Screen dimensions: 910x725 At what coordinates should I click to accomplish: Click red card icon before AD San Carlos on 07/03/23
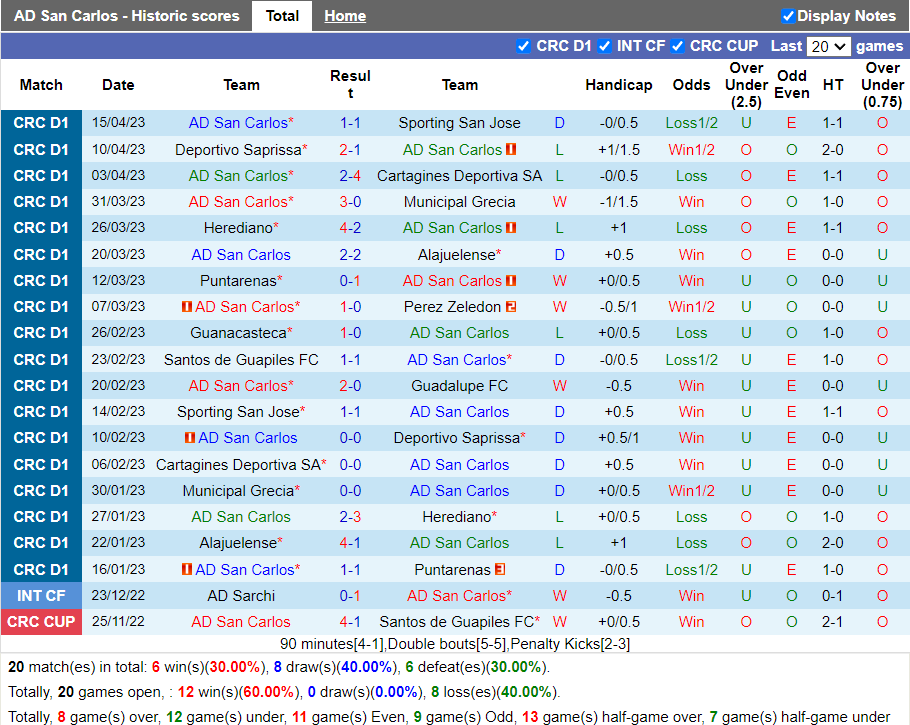[x=187, y=307]
